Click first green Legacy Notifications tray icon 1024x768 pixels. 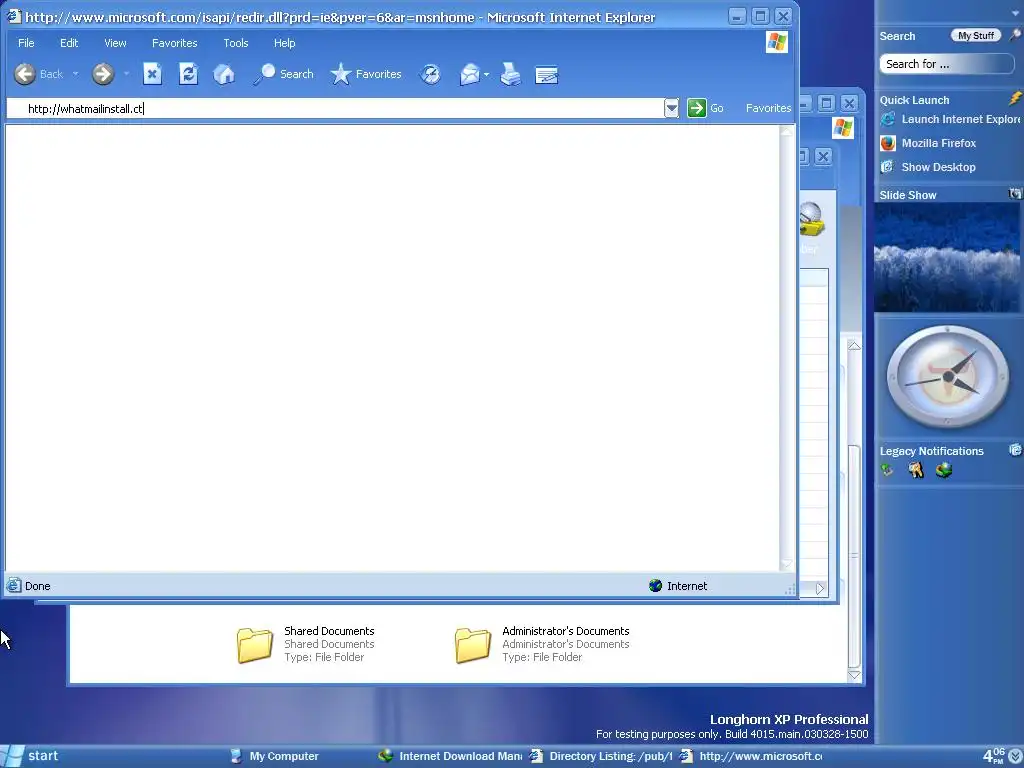(887, 470)
